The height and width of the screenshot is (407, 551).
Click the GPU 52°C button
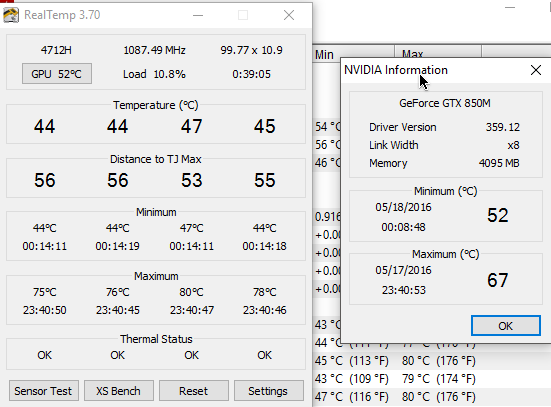[57, 74]
